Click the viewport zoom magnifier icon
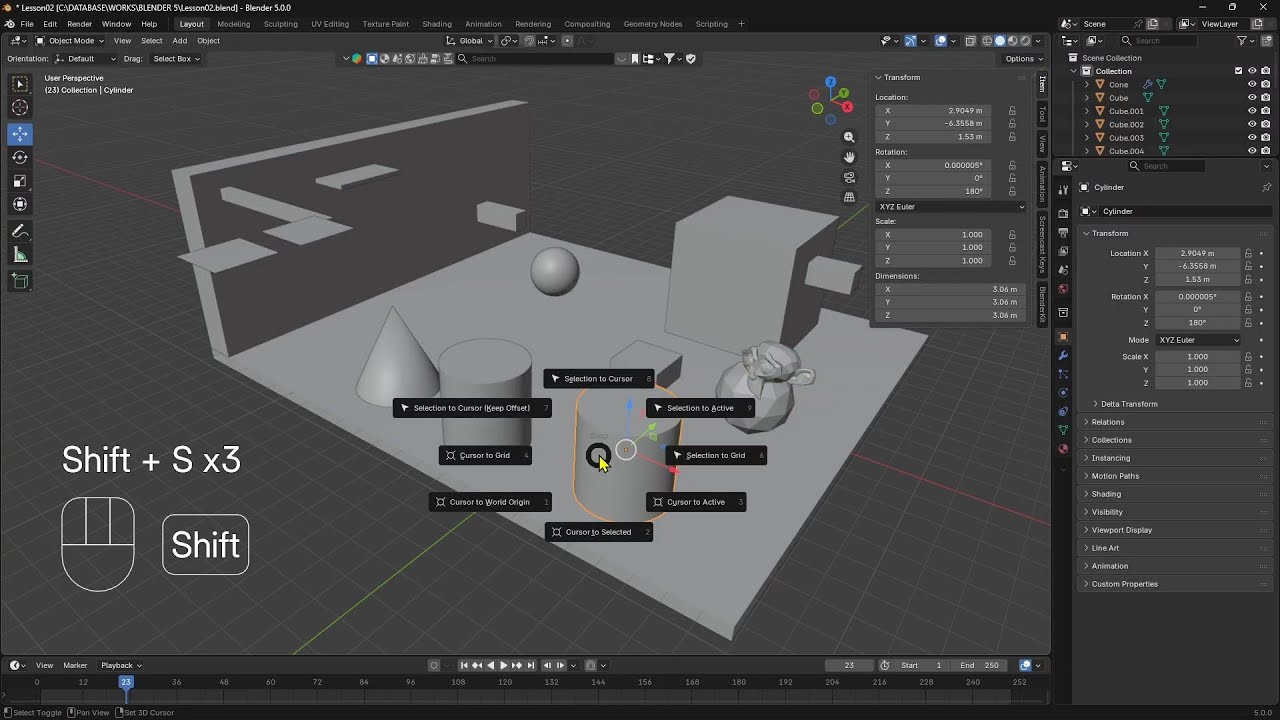 click(849, 137)
